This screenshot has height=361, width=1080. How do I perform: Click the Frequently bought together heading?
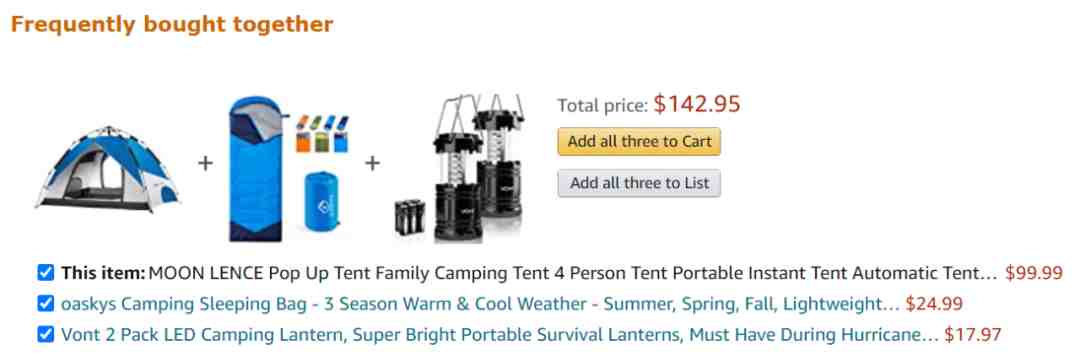(172, 25)
